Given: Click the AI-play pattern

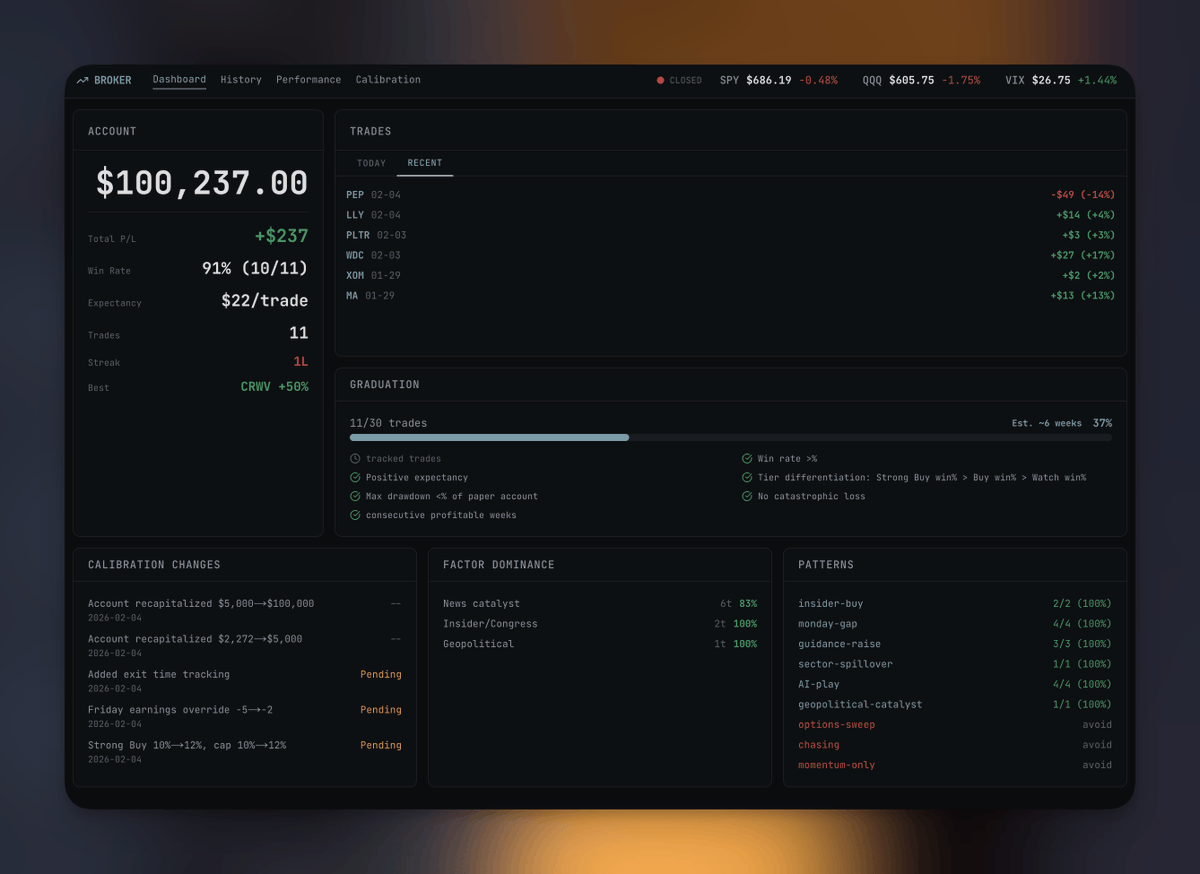Looking at the screenshot, I should coord(955,684).
